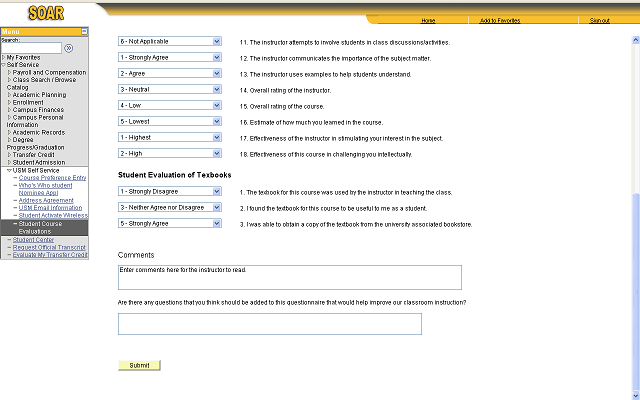
Task: Open Address Agreement link
Action: click(x=46, y=200)
